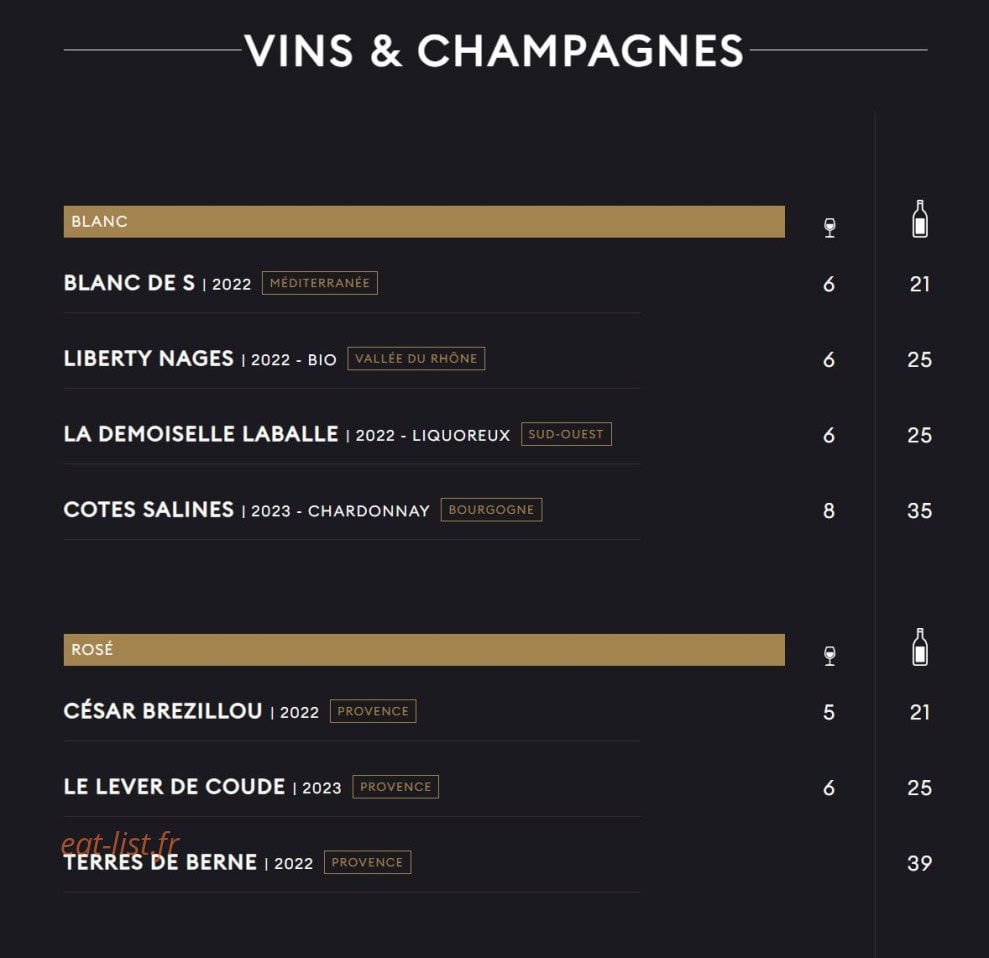The width and height of the screenshot is (989, 958).
Task: Click the bottle icon in Rosé section
Action: point(920,647)
